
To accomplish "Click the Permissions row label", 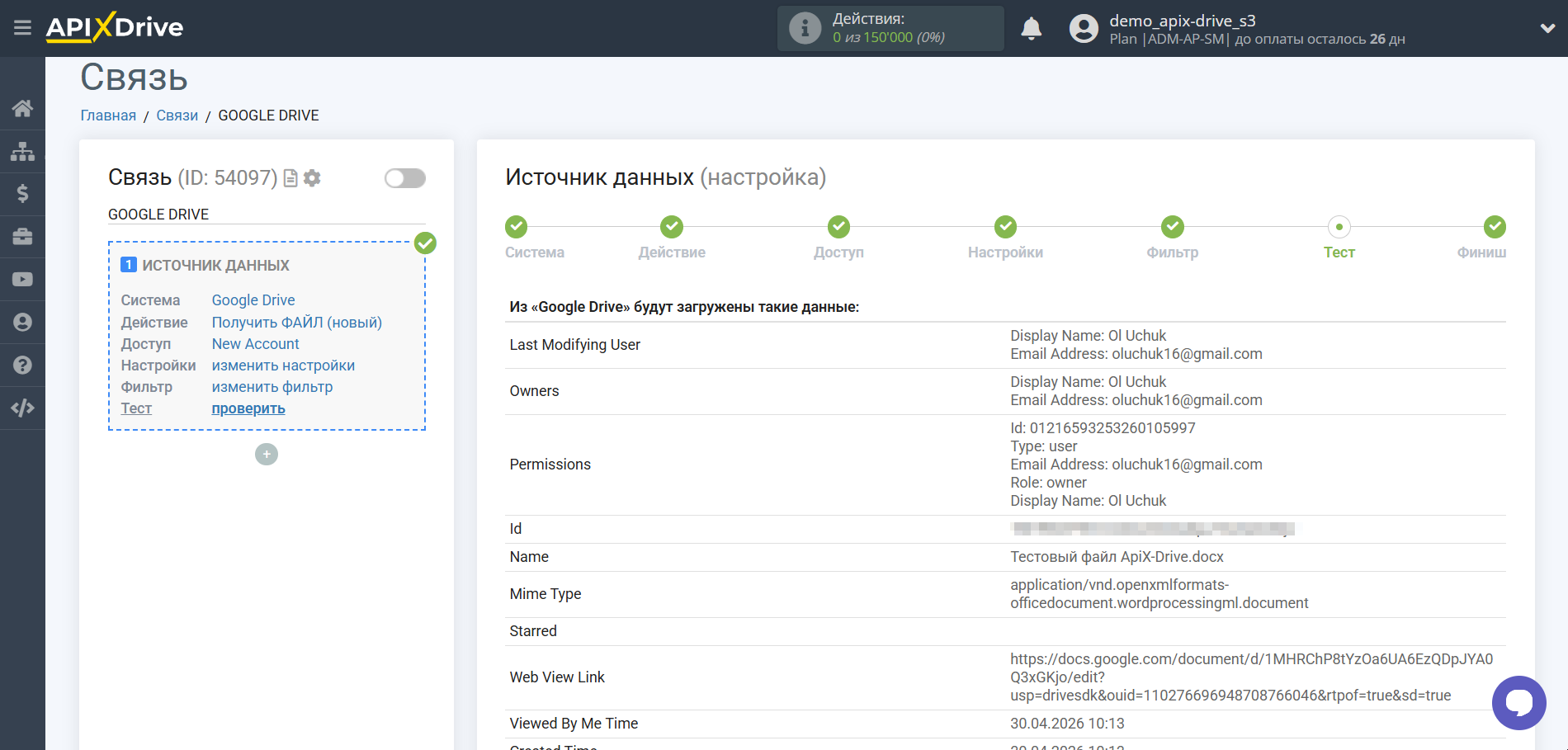I will coord(550,465).
